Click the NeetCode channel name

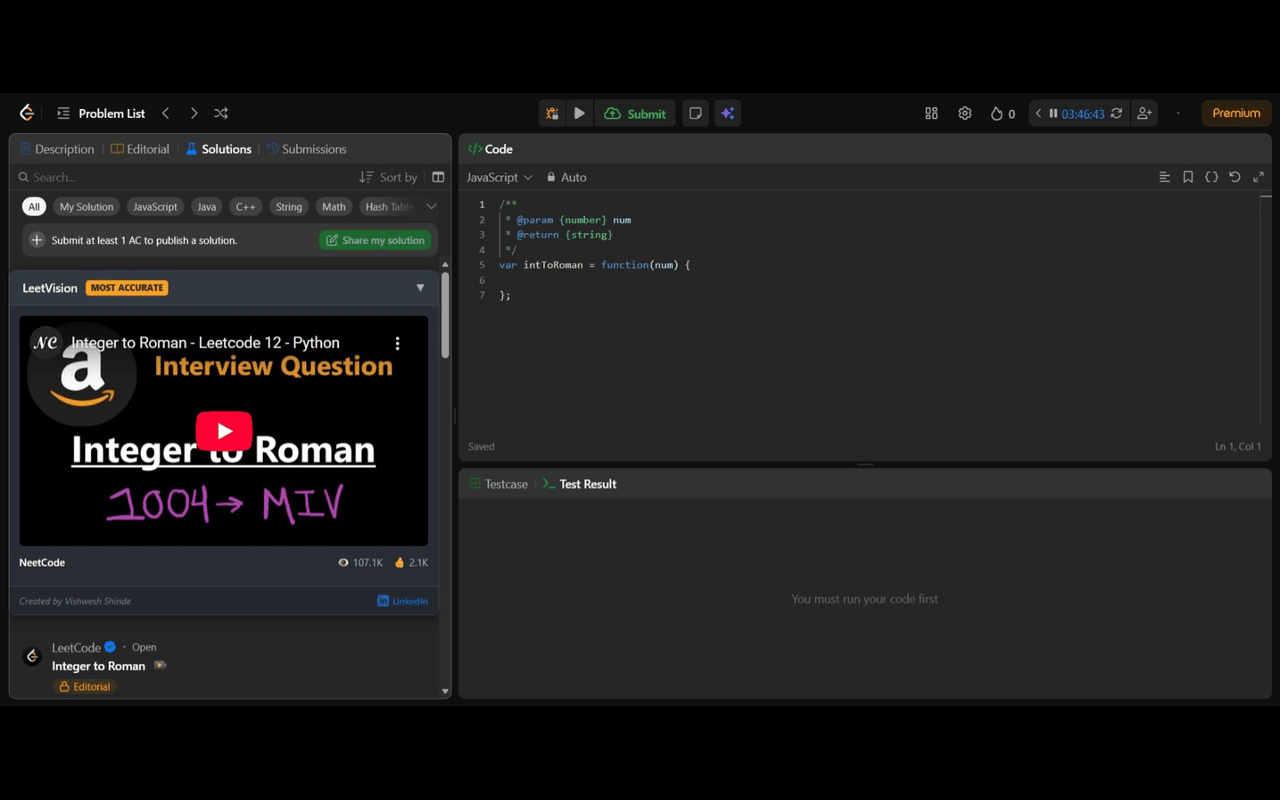click(x=42, y=563)
